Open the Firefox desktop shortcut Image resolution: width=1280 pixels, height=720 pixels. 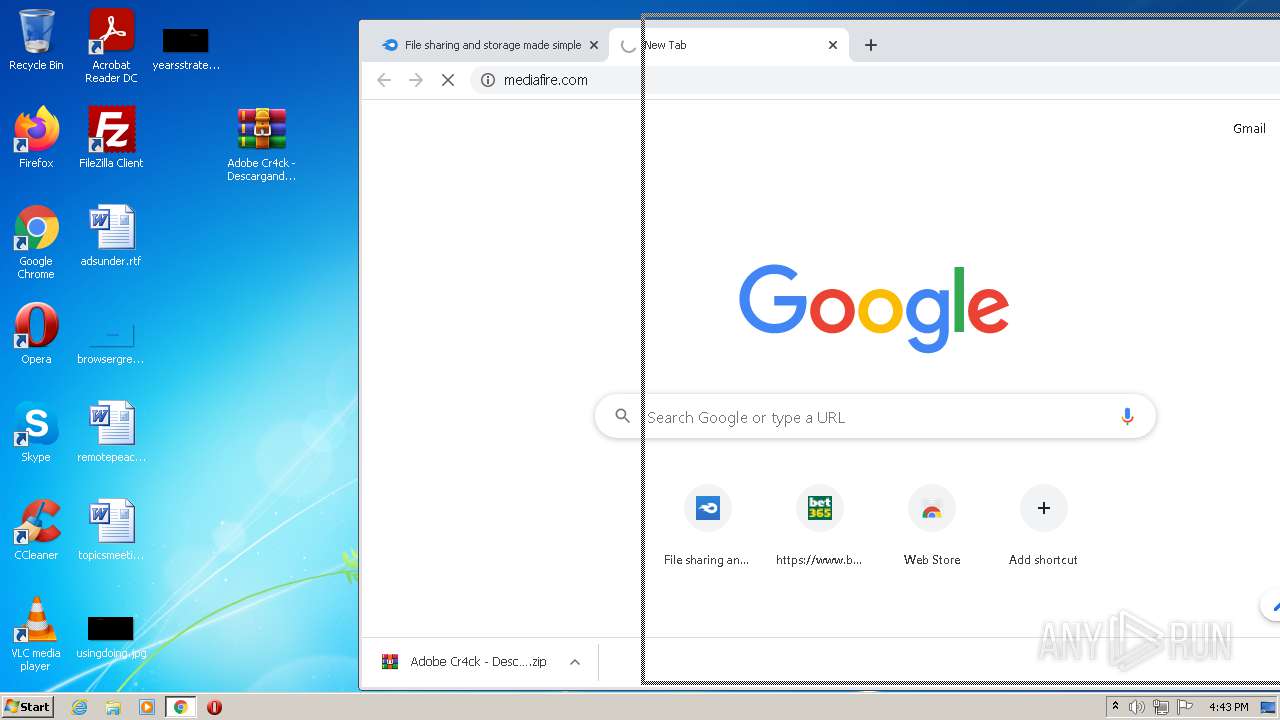pyautogui.click(x=36, y=138)
